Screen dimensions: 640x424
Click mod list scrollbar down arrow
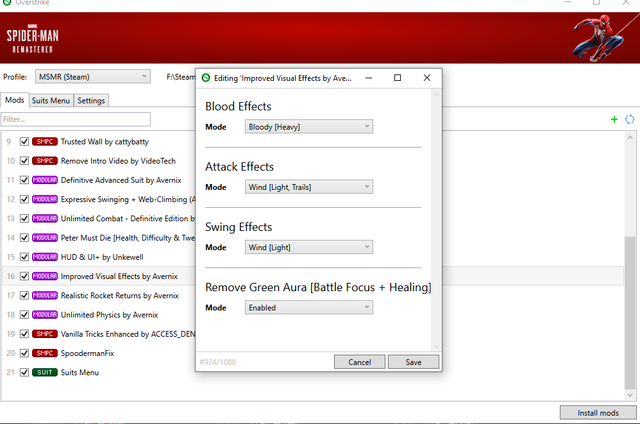pyautogui.click(x=630, y=395)
